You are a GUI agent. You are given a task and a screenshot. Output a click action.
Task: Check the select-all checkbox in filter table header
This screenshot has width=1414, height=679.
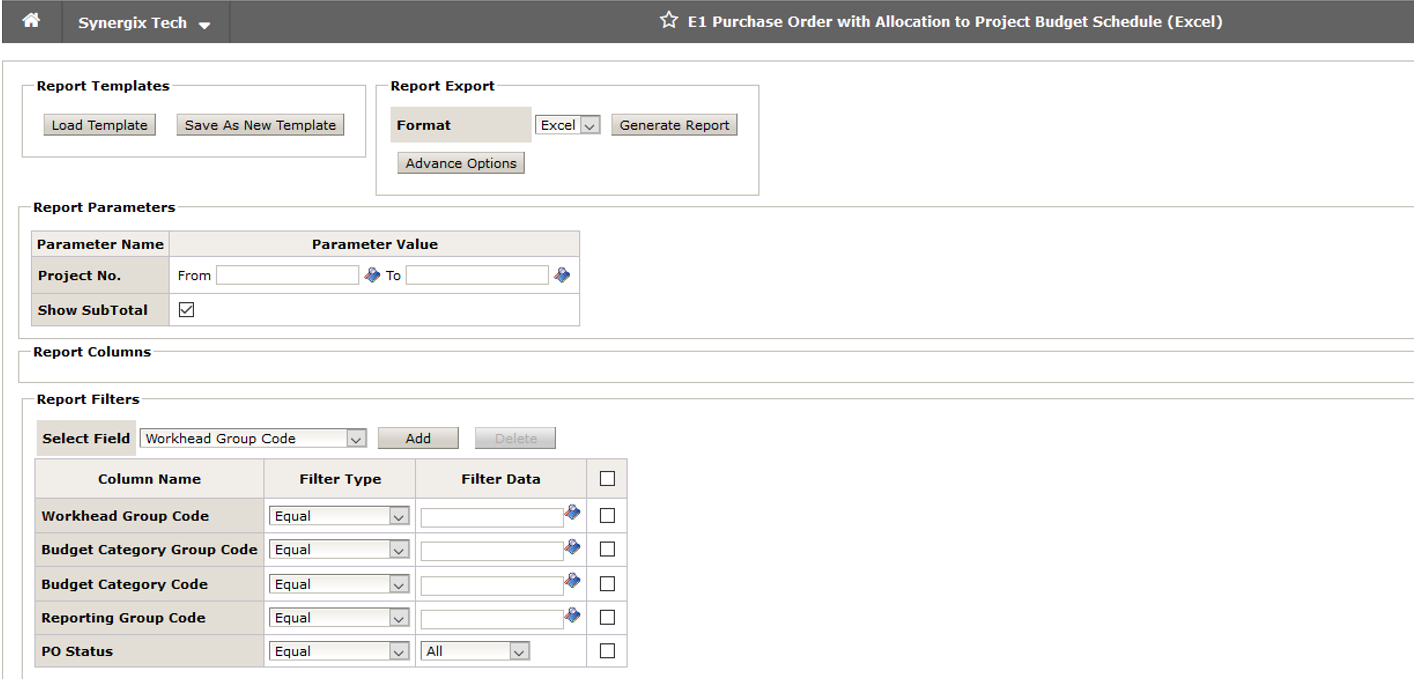pyautogui.click(x=606, y=477)
